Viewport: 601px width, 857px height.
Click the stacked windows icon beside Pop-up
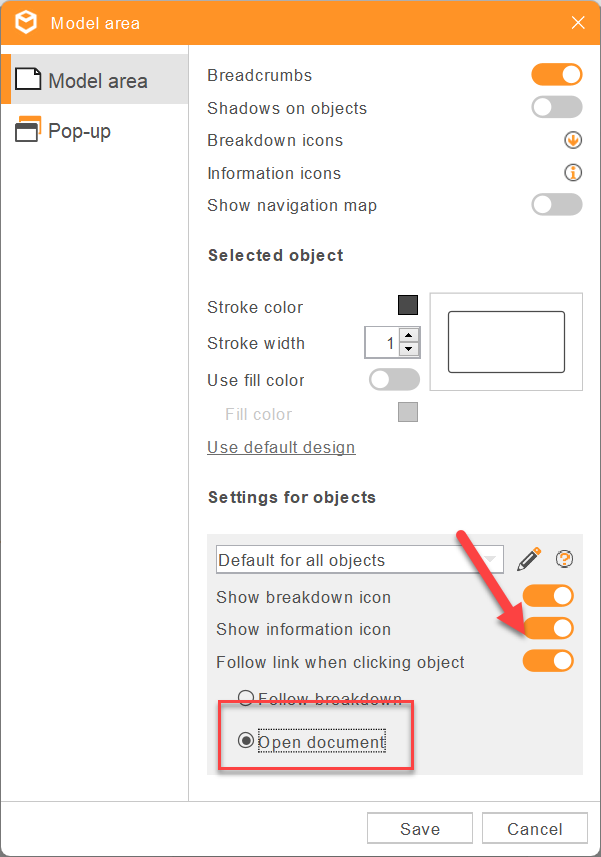click(27, 130)
